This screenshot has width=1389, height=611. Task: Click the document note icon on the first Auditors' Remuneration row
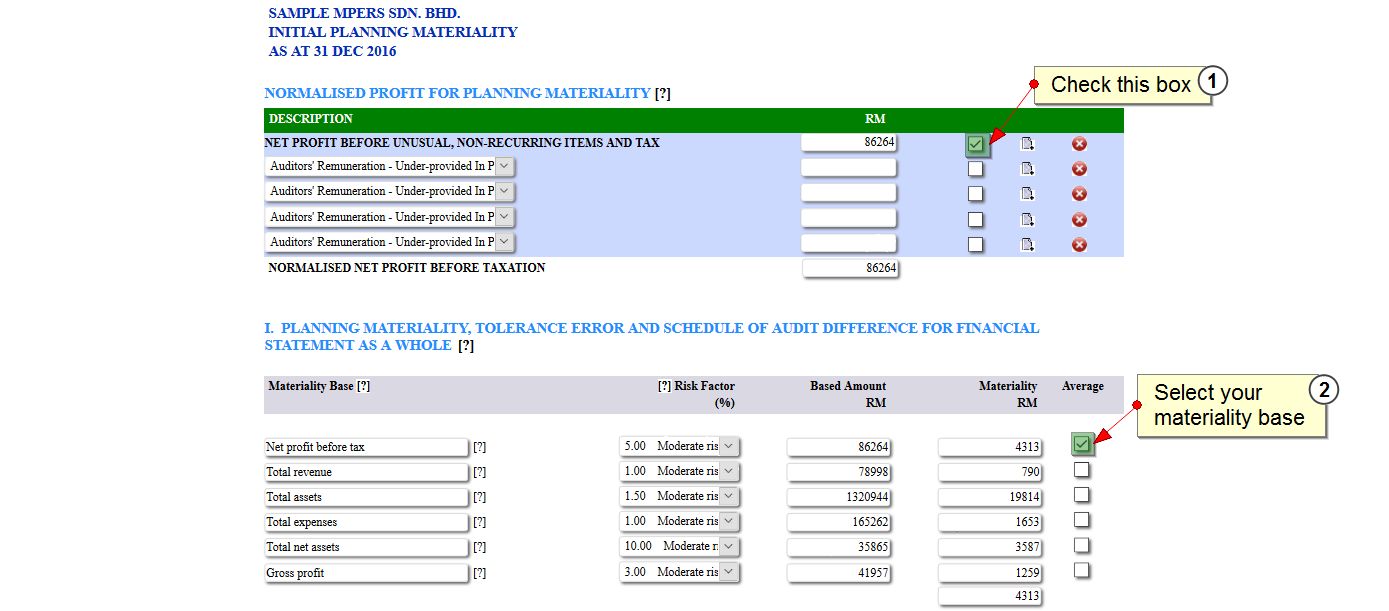coord(1026,169)
